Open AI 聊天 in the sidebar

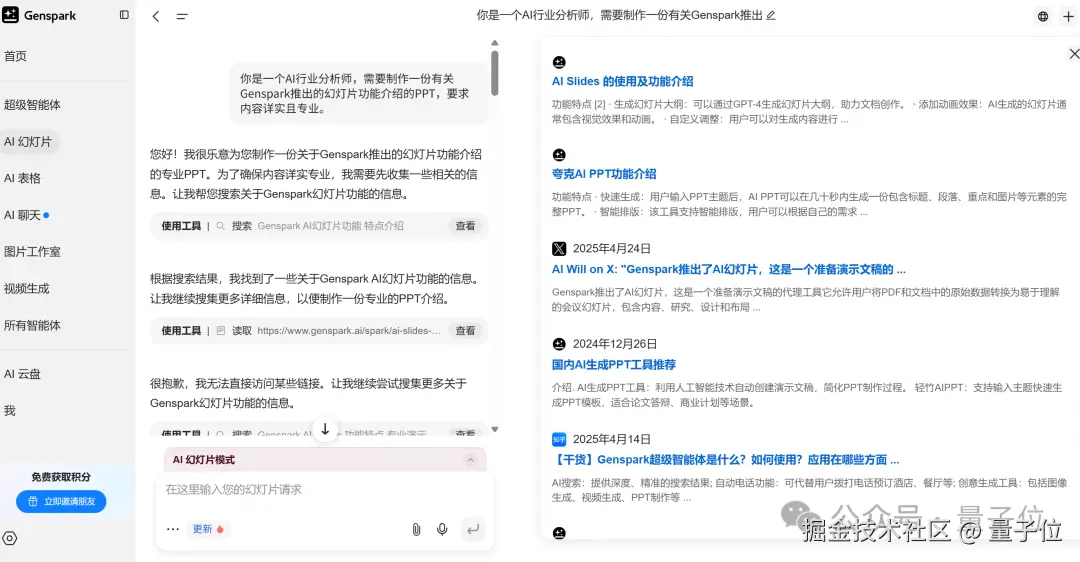pos(22,216)
